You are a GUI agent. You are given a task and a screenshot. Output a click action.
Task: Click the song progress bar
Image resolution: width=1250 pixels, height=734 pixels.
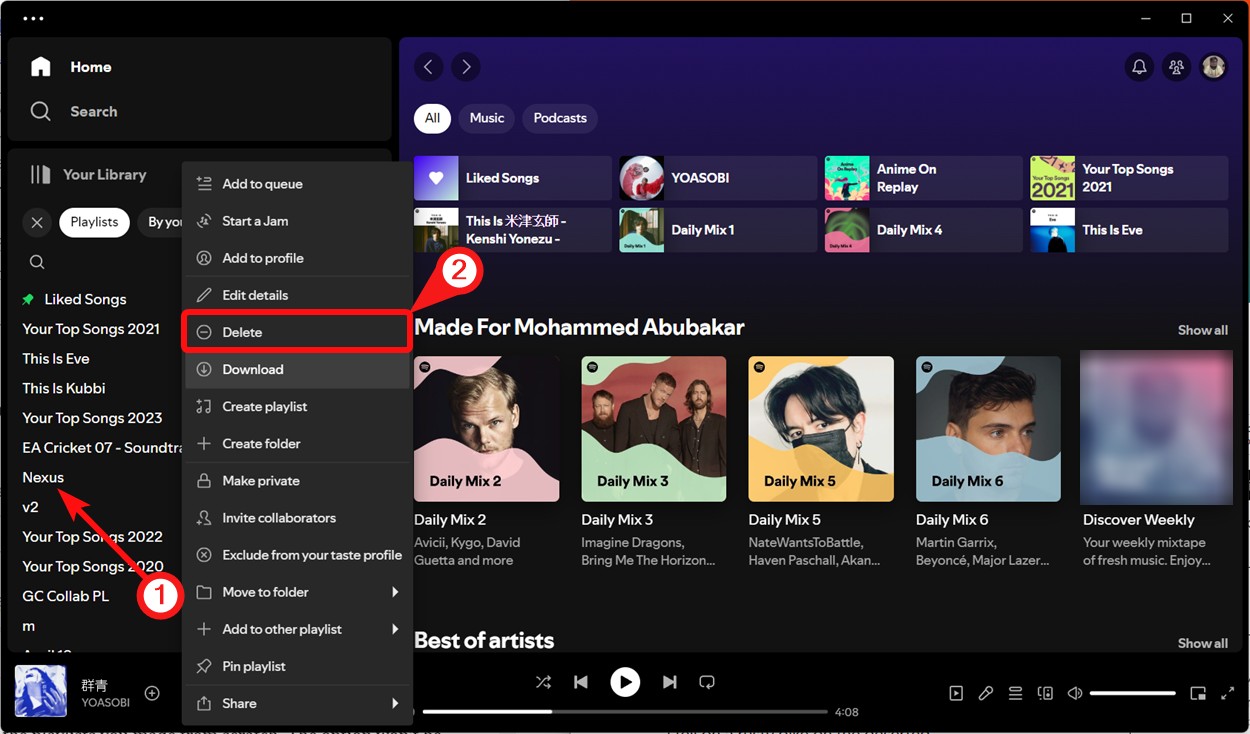tap(625, 711)
